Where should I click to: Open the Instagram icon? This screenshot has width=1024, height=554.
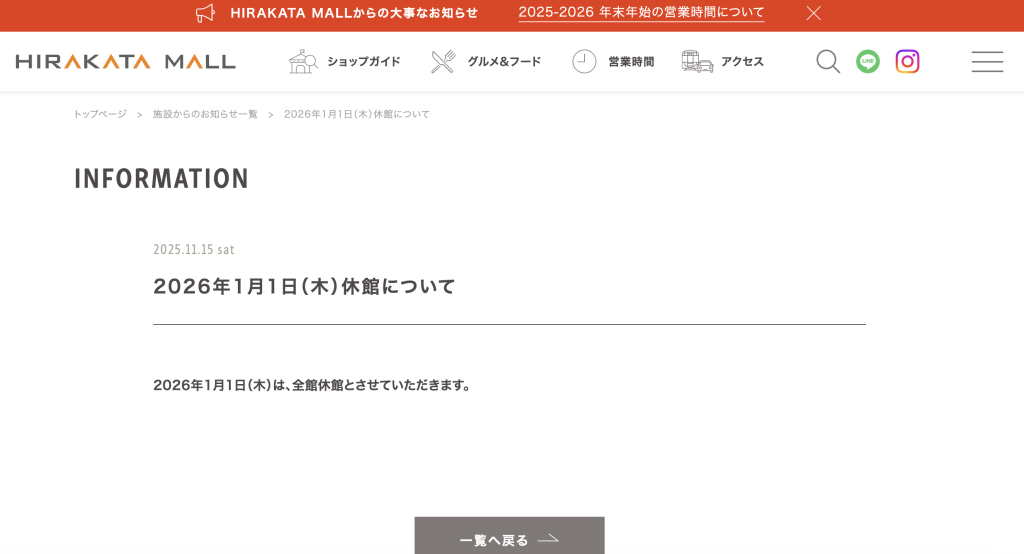tap(907, 61)
